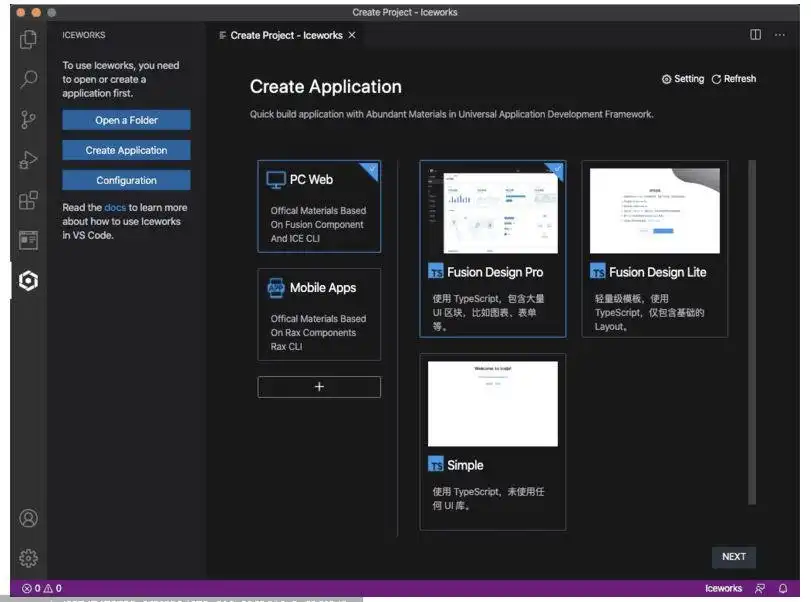Click the template list vertical scrollbar
The height and width of the screenshot is (602, 811).
point(752,332)
